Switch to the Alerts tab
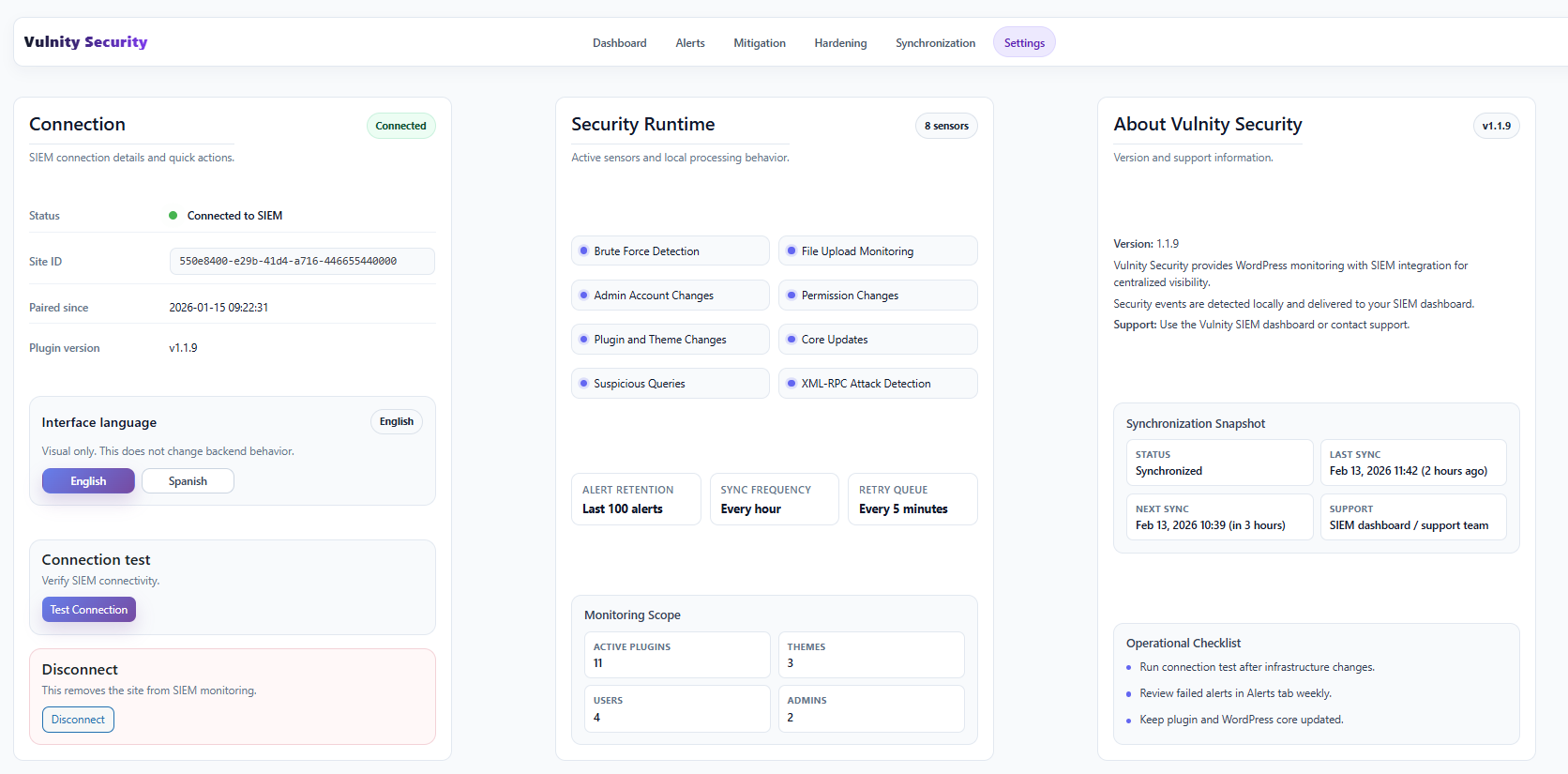1568x774 pixels. [x=690, y=43]
